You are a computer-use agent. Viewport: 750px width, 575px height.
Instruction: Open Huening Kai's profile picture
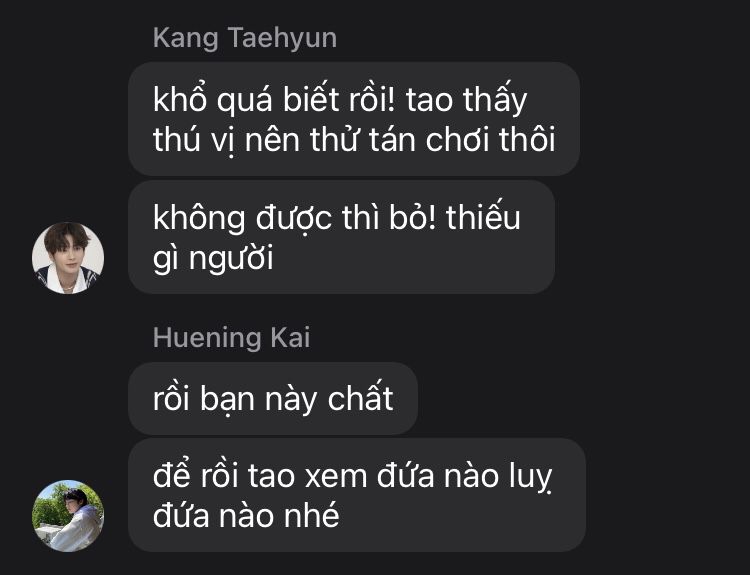[68, 516]
